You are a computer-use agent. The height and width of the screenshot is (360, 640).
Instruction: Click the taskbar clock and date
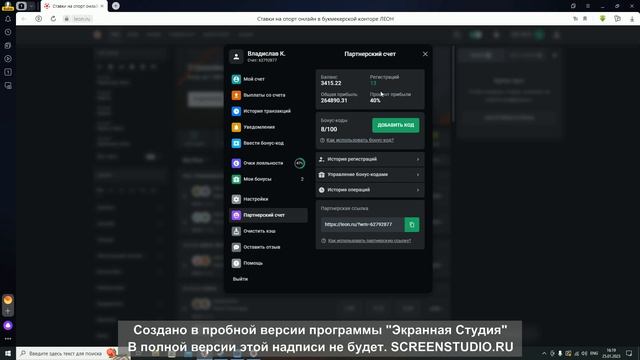[x=611, y=353]
